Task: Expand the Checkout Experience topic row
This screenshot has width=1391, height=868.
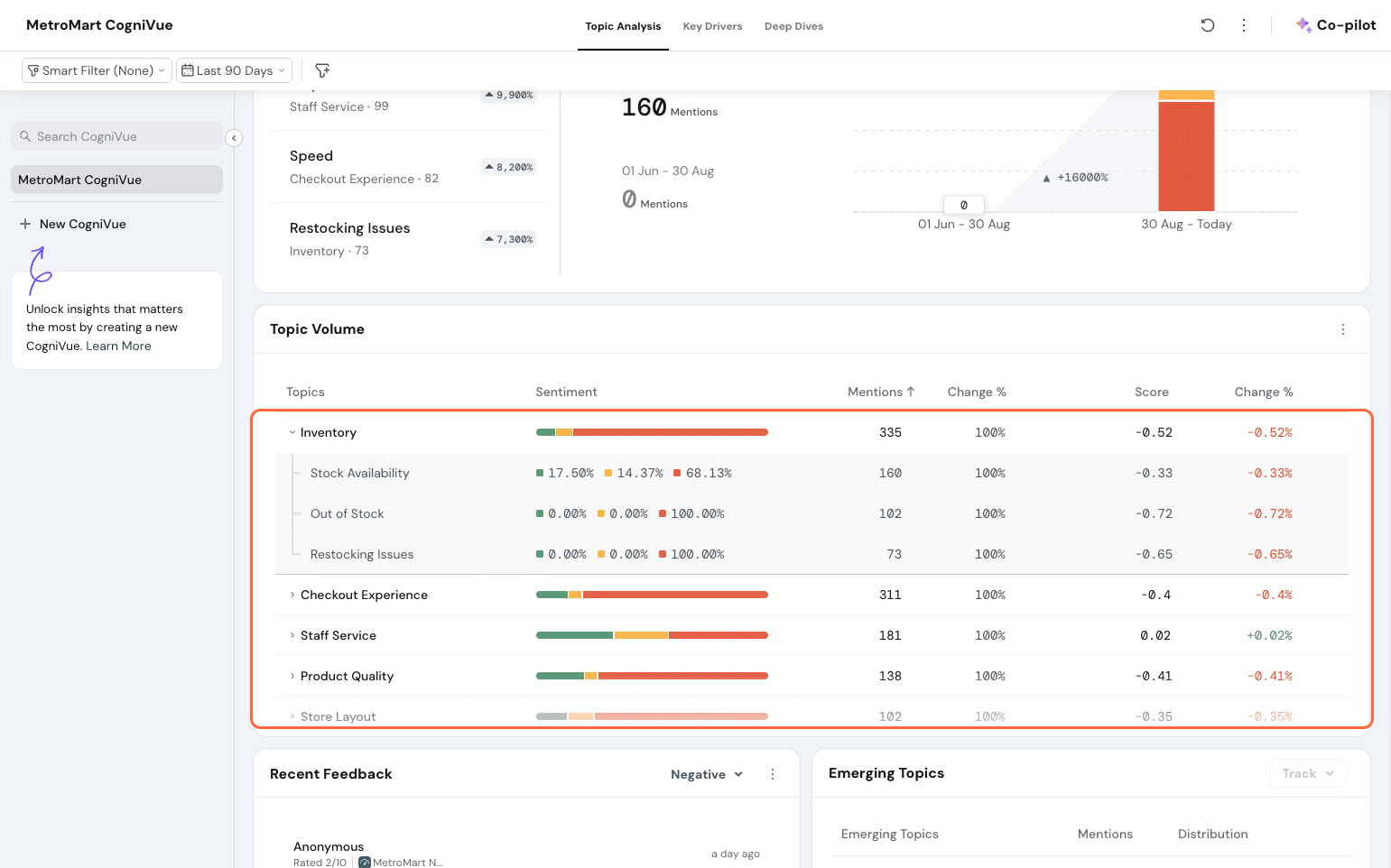Action: 292,595
